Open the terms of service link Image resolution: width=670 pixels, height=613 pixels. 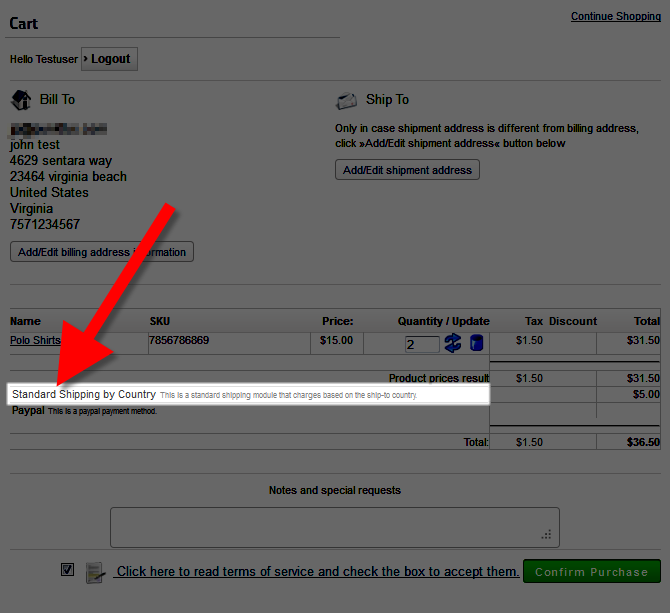(317, 572)
